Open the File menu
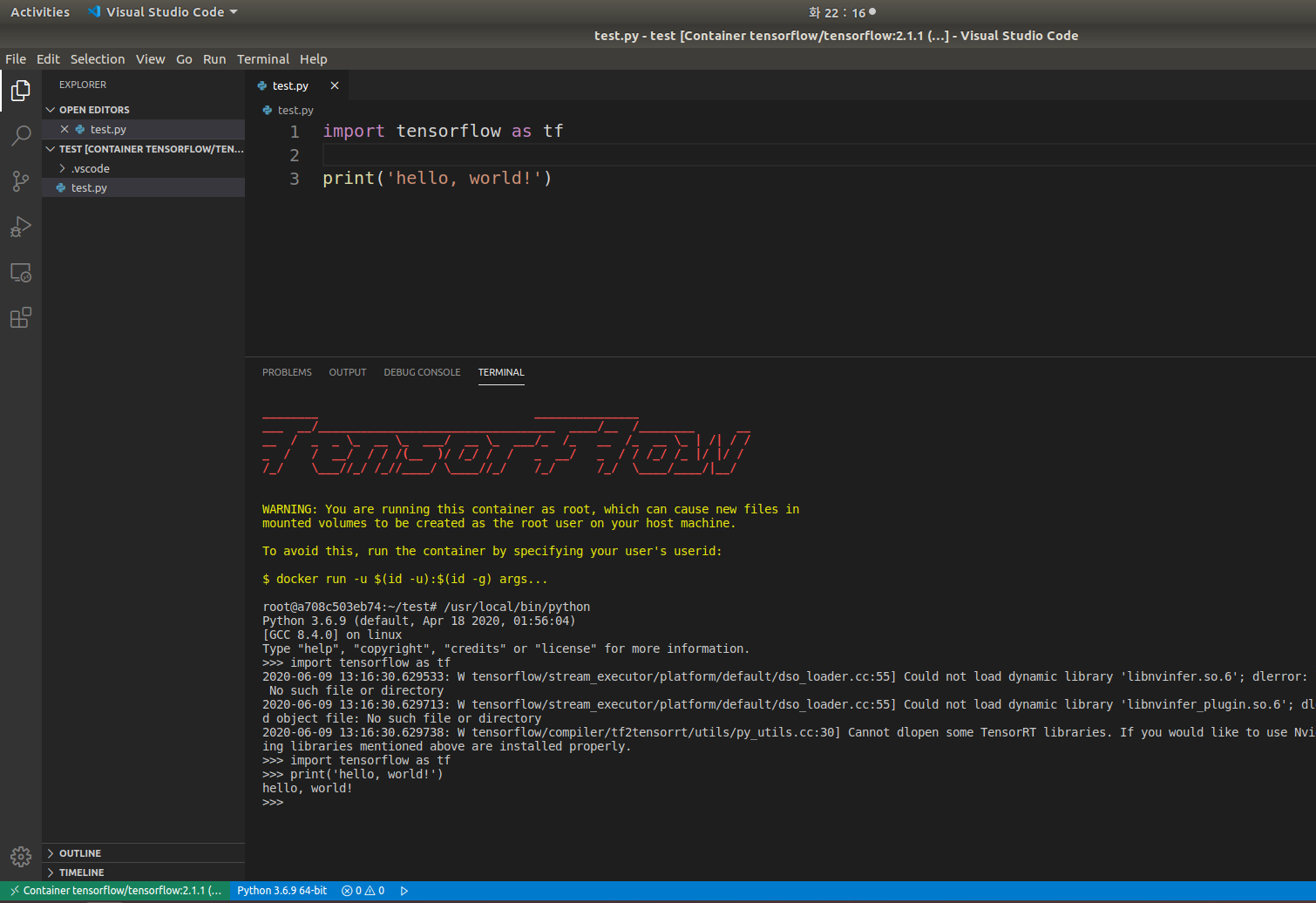1316x903 pixels. click(16, 59)
